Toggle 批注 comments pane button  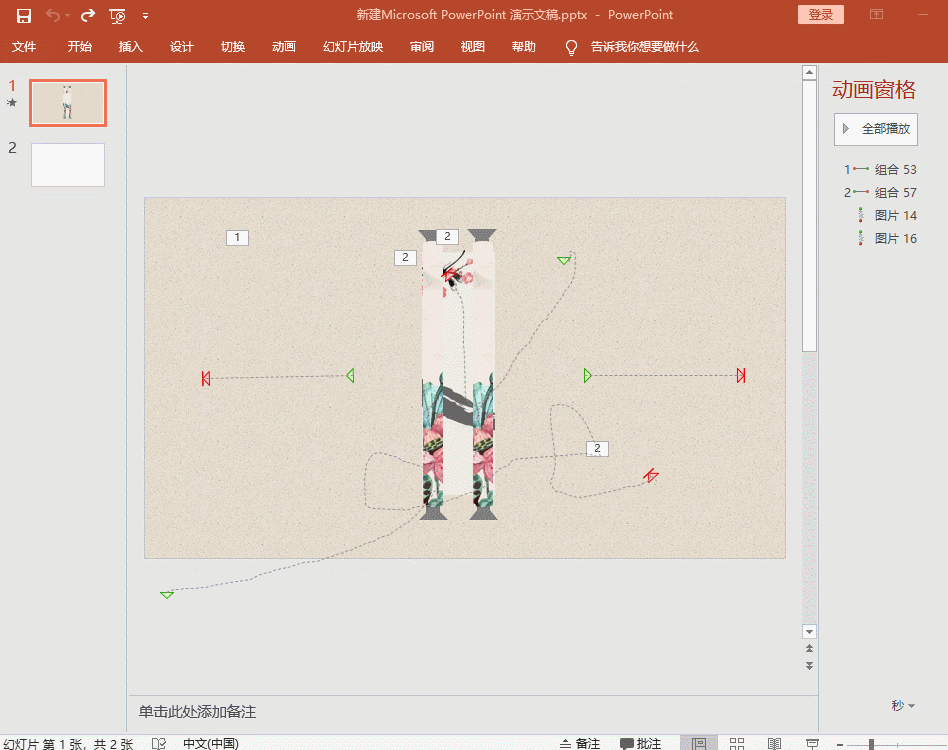tap(640, 743)
